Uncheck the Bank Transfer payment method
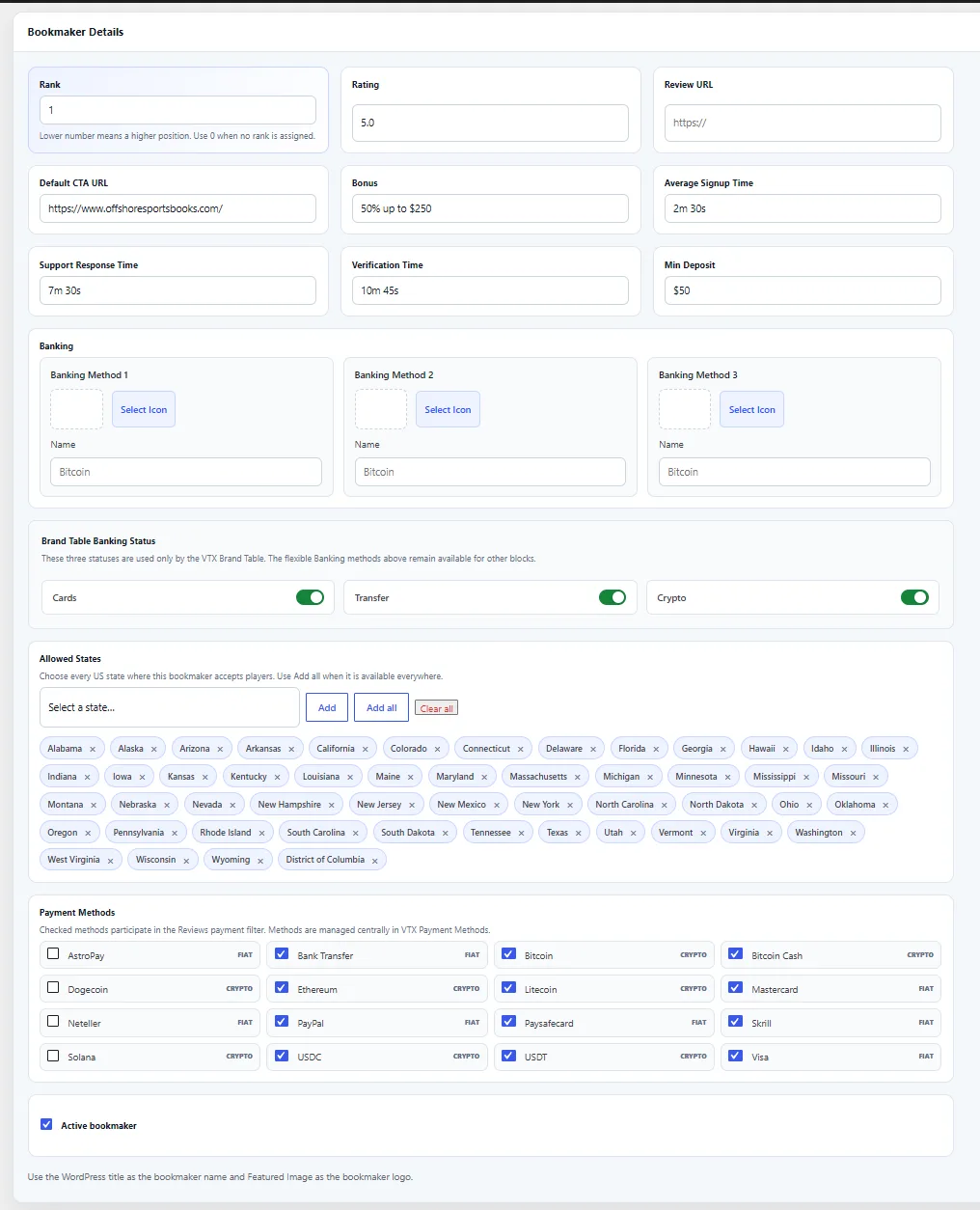980x1210 pixels. [282, 954]
